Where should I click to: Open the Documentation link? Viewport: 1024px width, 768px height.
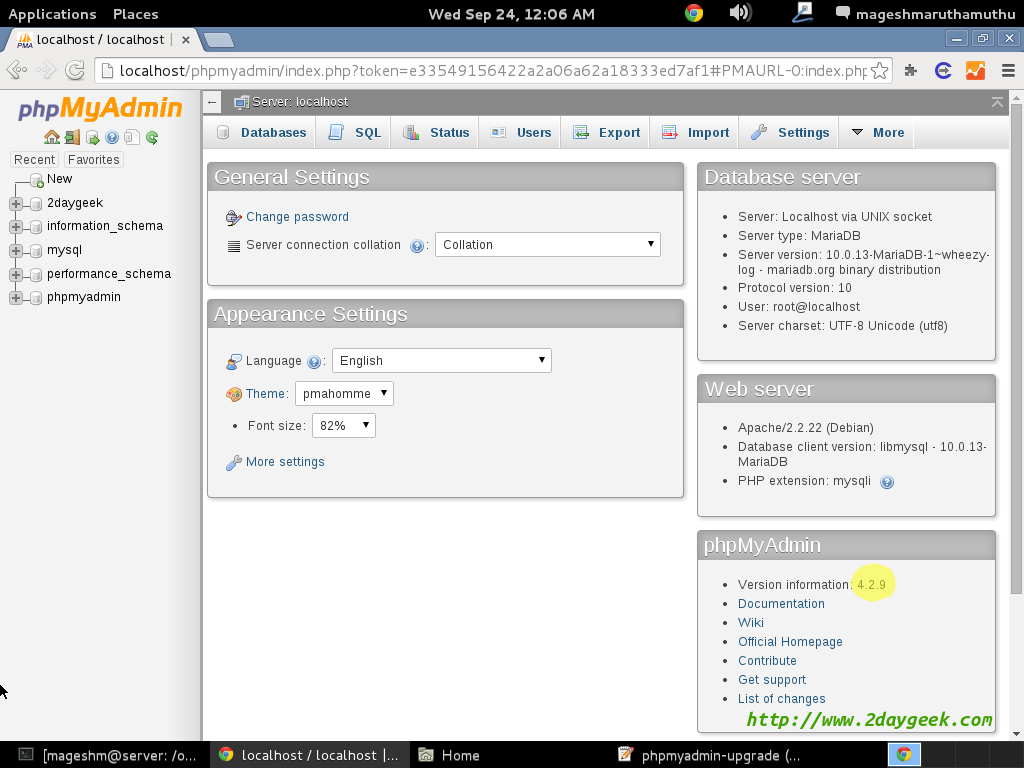pos(781,604)
